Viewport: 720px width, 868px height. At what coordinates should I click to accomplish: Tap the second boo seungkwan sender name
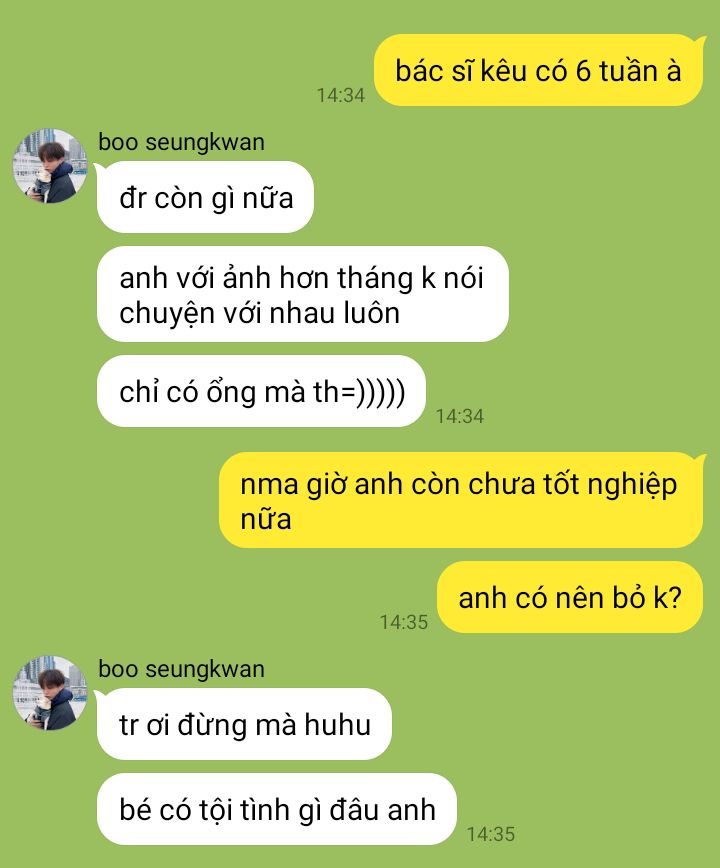(x=182, y=669)
